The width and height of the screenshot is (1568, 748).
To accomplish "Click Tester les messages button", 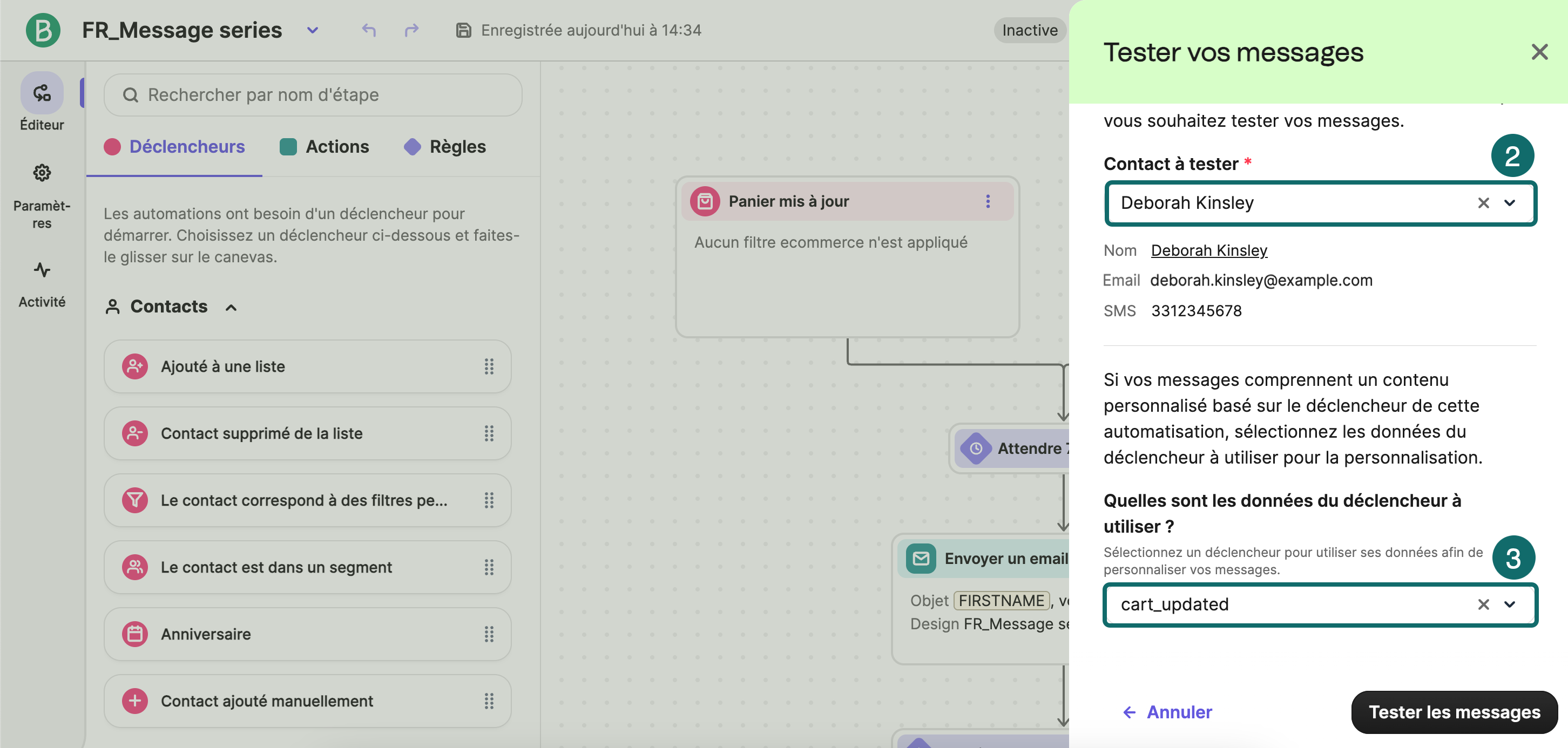I will tap(1454, 713).
